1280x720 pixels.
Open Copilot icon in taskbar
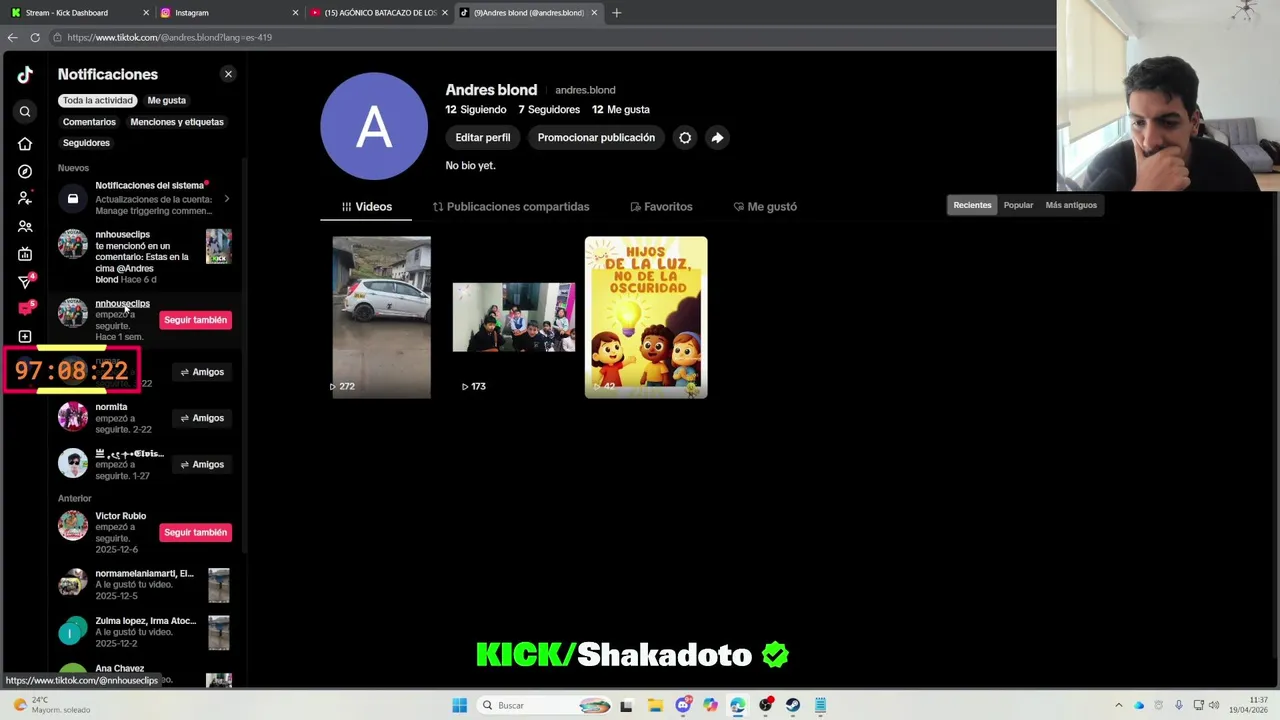click(710, 705)
